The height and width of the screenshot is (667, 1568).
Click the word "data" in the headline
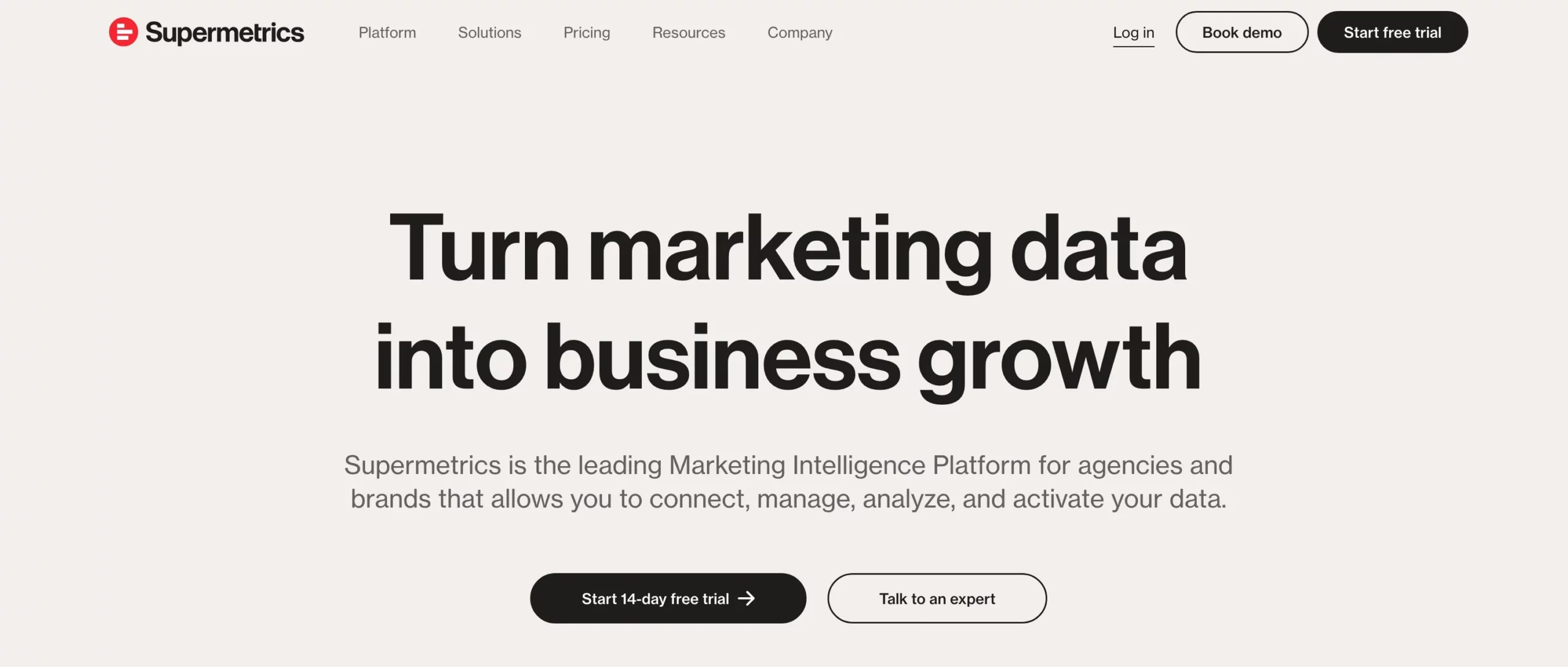coord(1098,249)
